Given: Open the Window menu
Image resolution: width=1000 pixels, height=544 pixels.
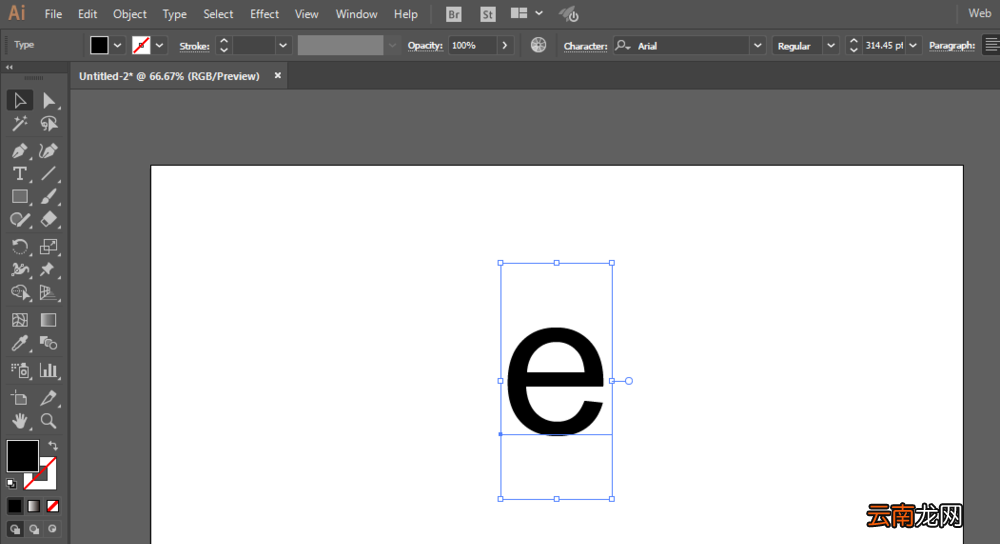Looking at the screenshot, I should click(x=357, y=14).
